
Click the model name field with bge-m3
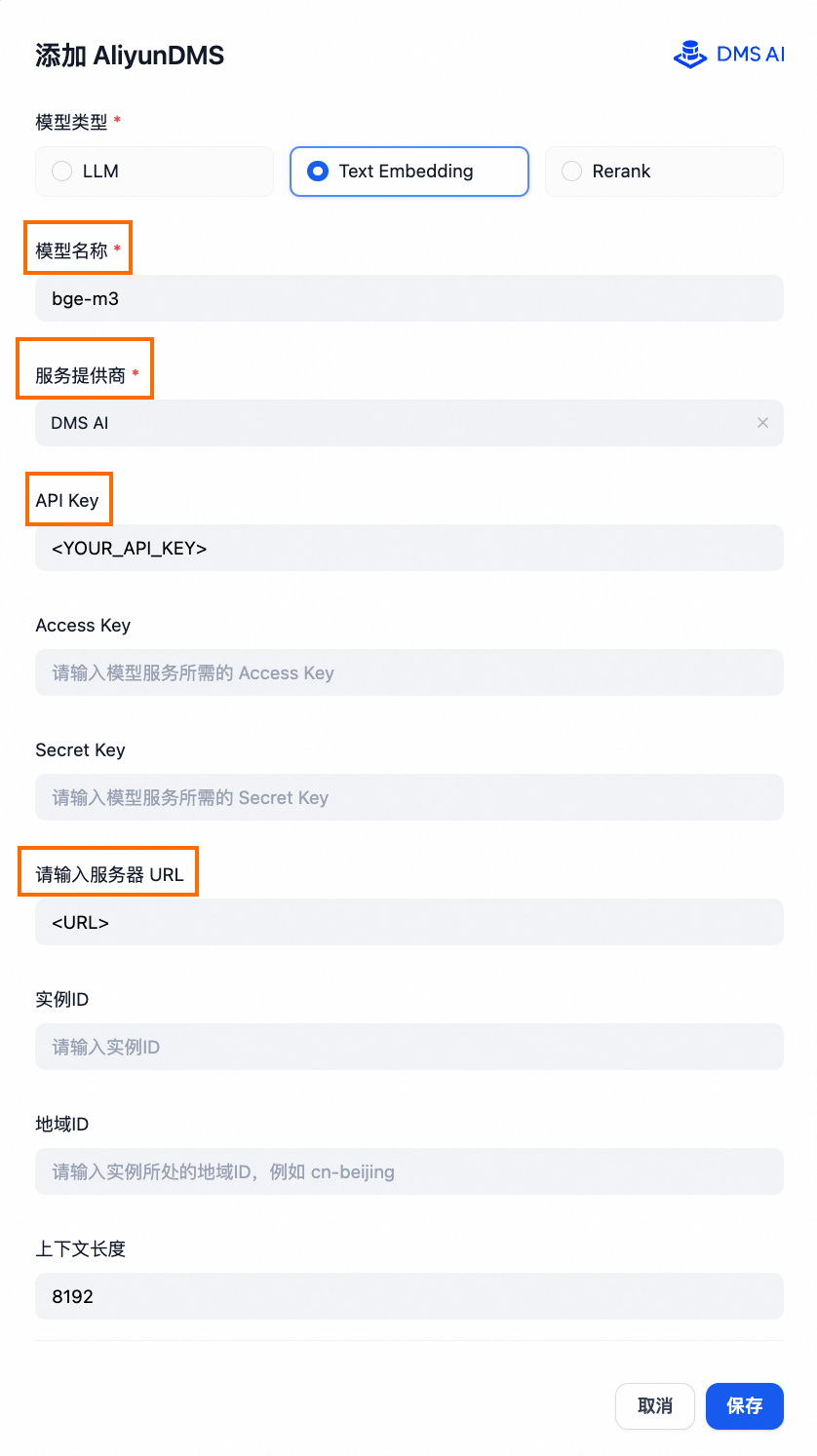coord(409,298)
